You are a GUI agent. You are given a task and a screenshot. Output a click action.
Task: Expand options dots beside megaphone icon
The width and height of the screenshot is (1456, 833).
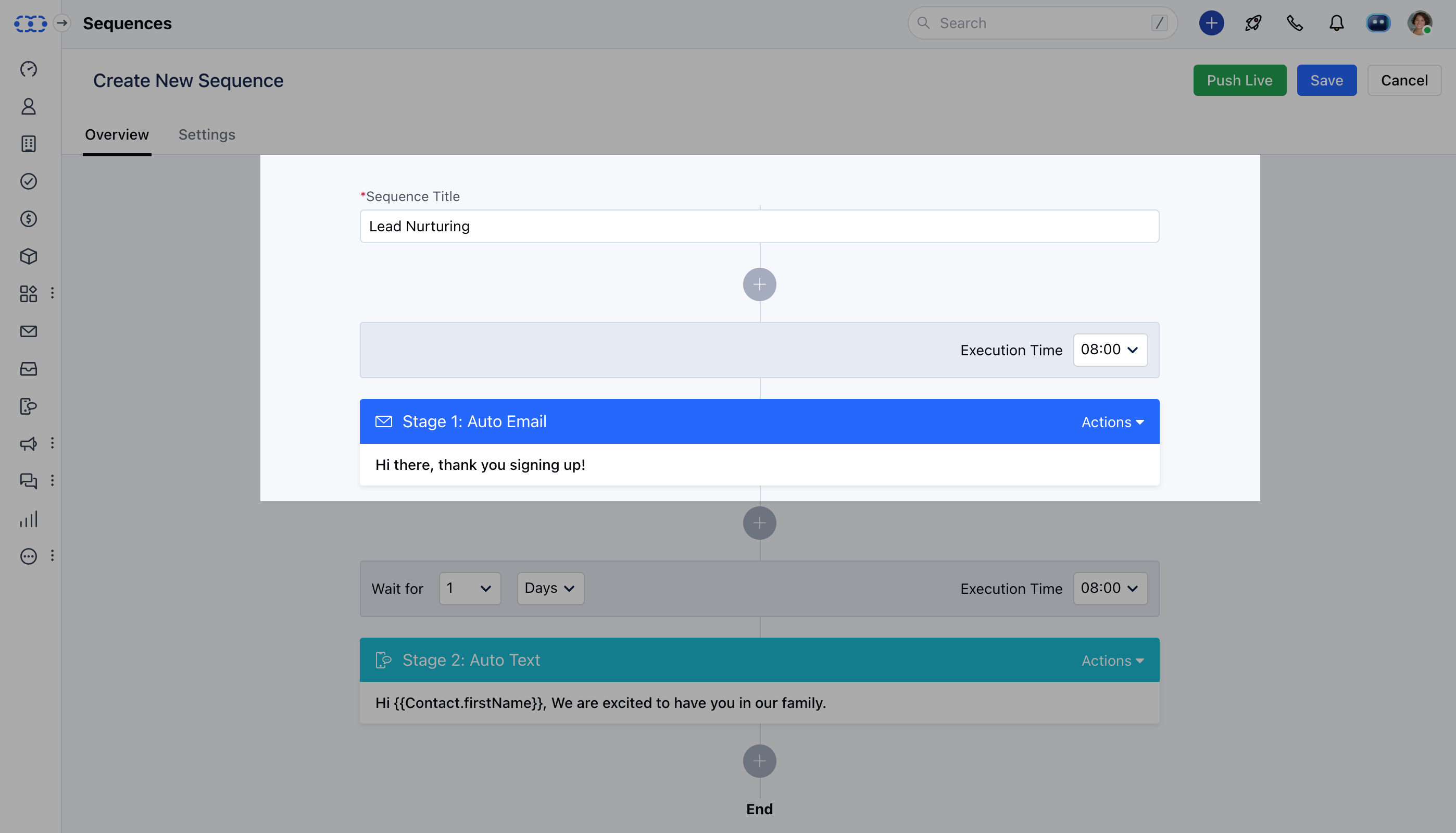(53, 443)
